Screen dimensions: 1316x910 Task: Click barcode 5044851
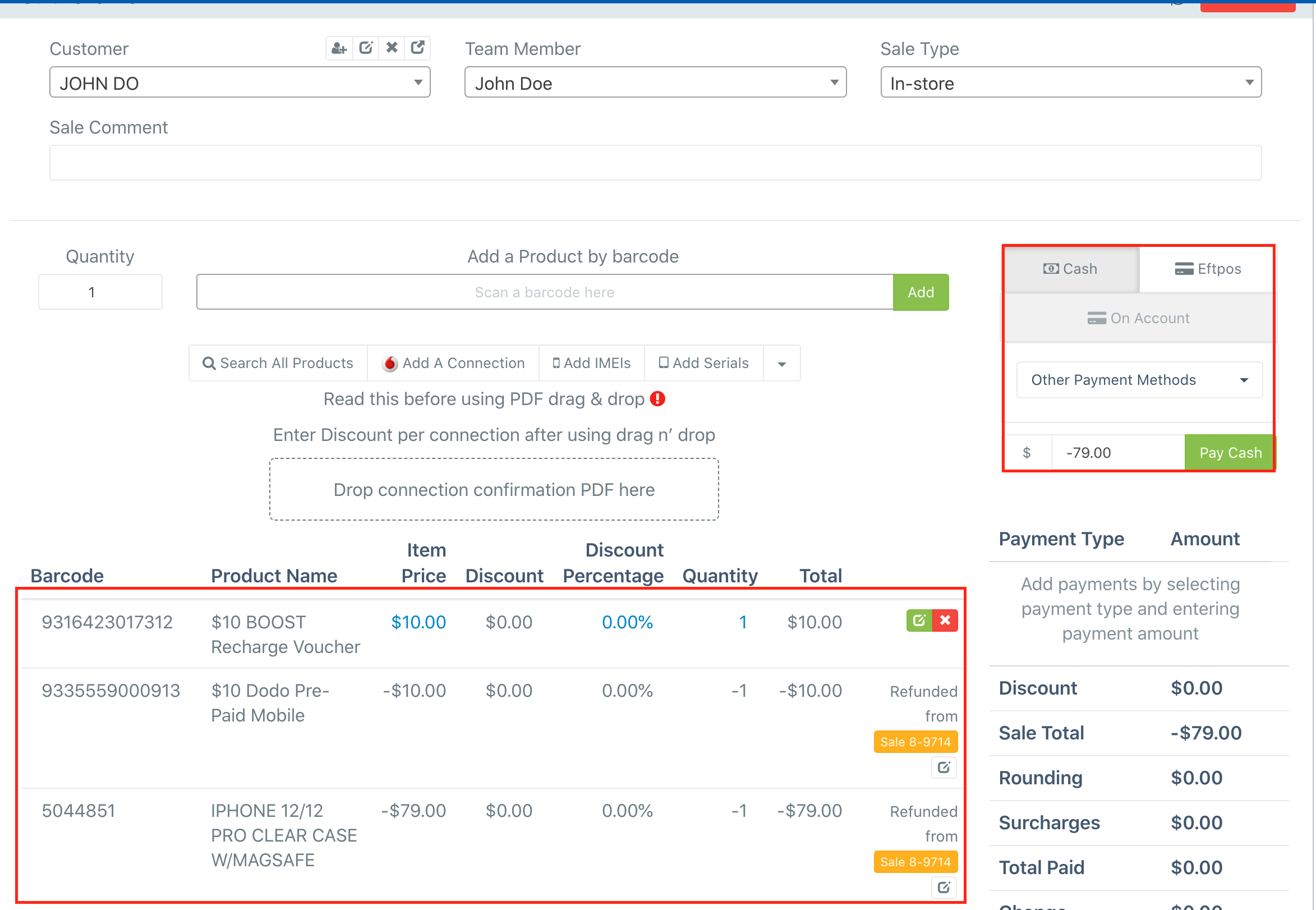[79, 811]
